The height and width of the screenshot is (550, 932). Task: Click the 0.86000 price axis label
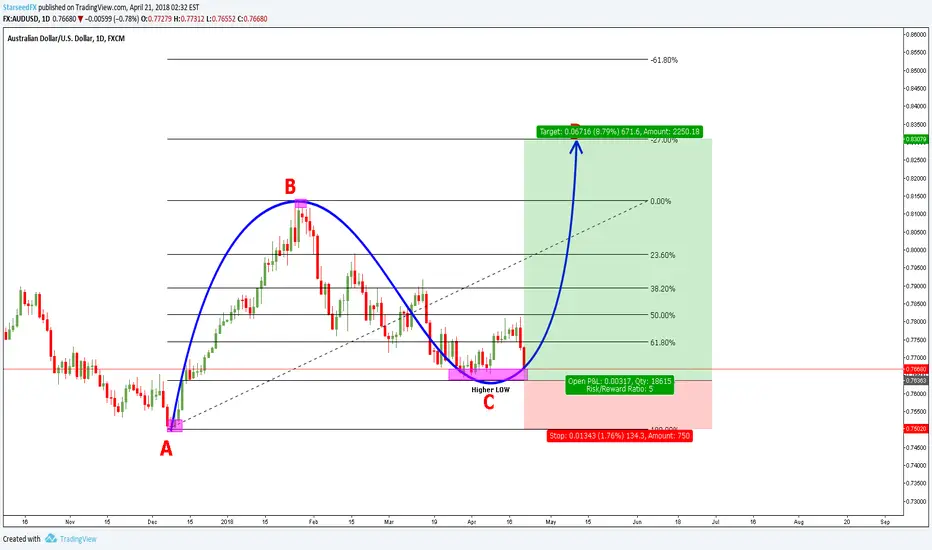[x=915, y=34]
